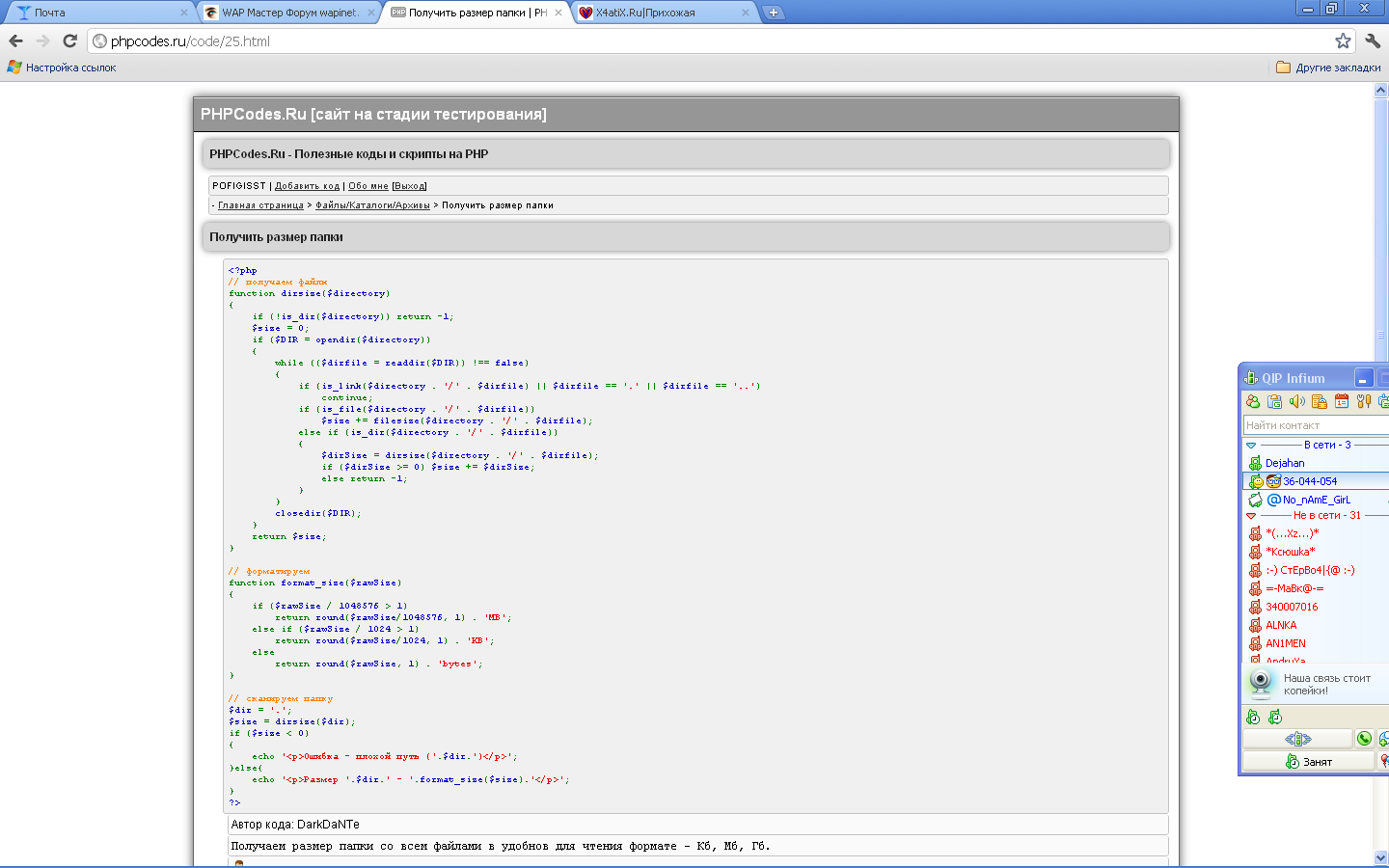Viewport: 1389px width, 868px height.
Task: Collapse the 'Не в сети - 31' group
Action: (1251, 516)
